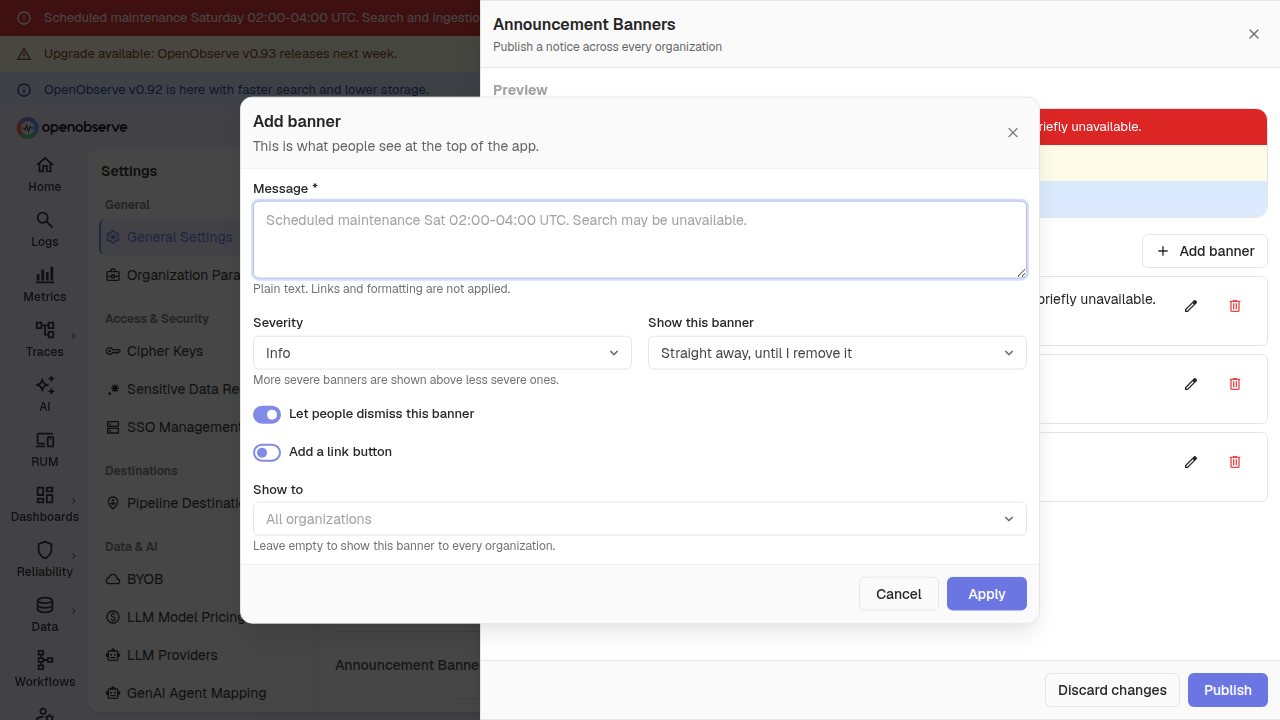Click the openobserve logo

[72, 127]
